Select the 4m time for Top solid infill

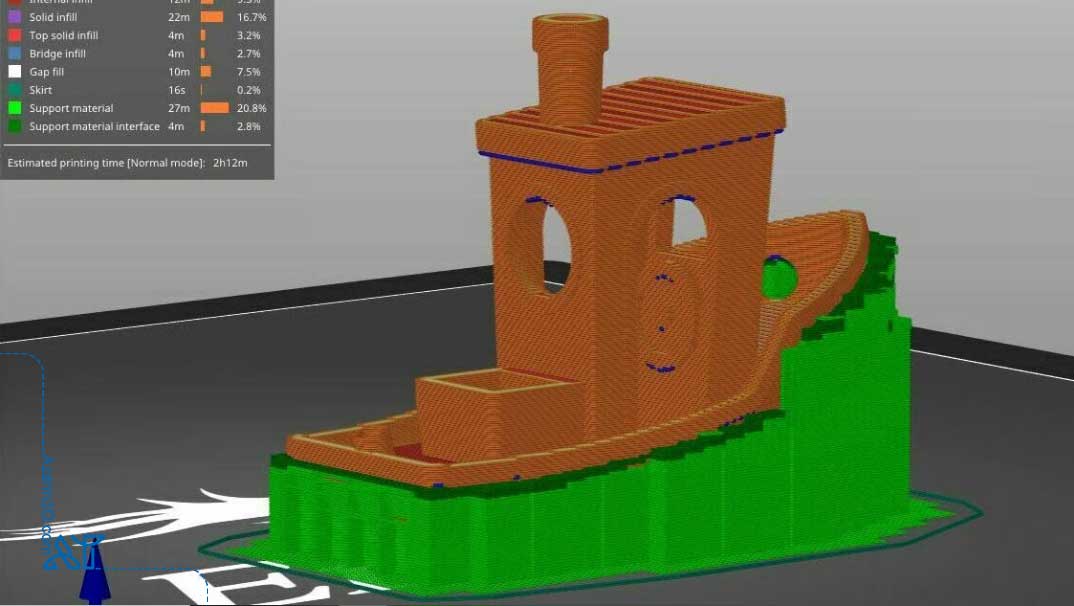click(x=176, y=36)
